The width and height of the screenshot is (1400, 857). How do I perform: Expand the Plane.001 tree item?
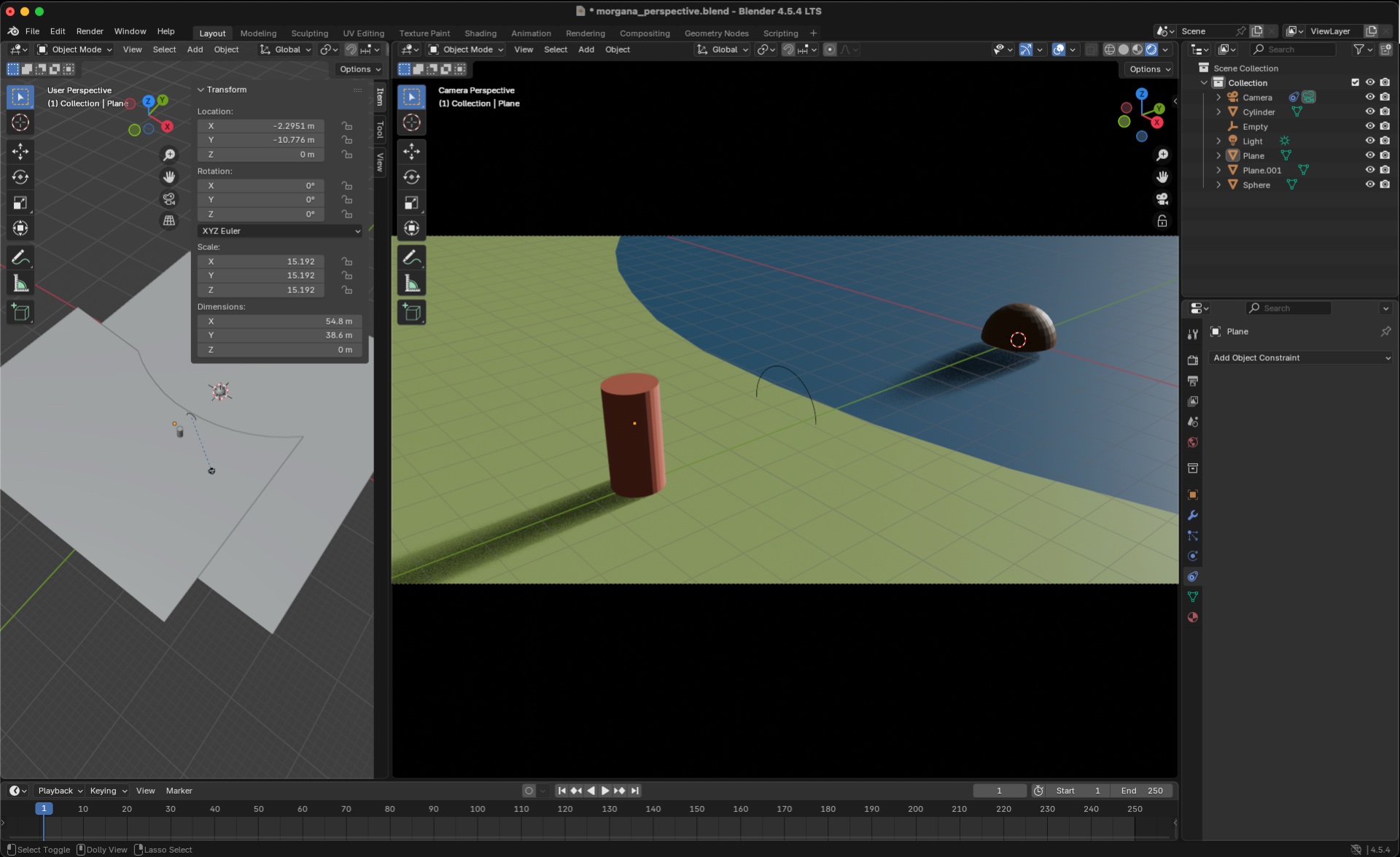click(x=1218, y=170)
